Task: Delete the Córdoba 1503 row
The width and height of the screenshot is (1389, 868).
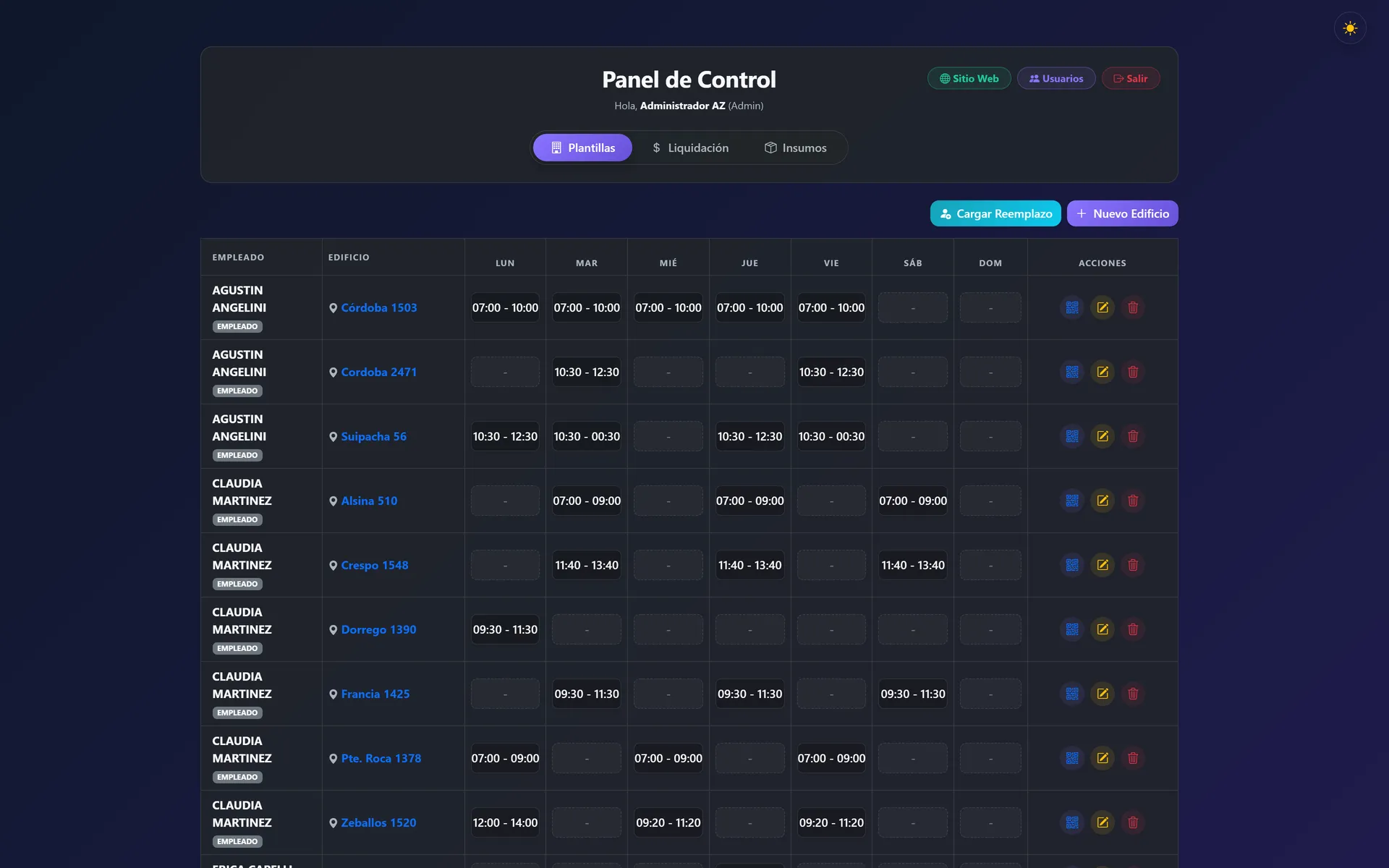Action: (x=1133, y=307)
